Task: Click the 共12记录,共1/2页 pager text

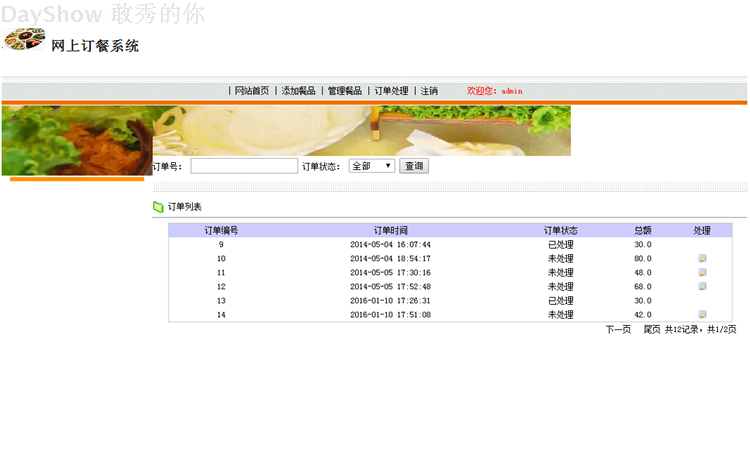Action: 700,329
